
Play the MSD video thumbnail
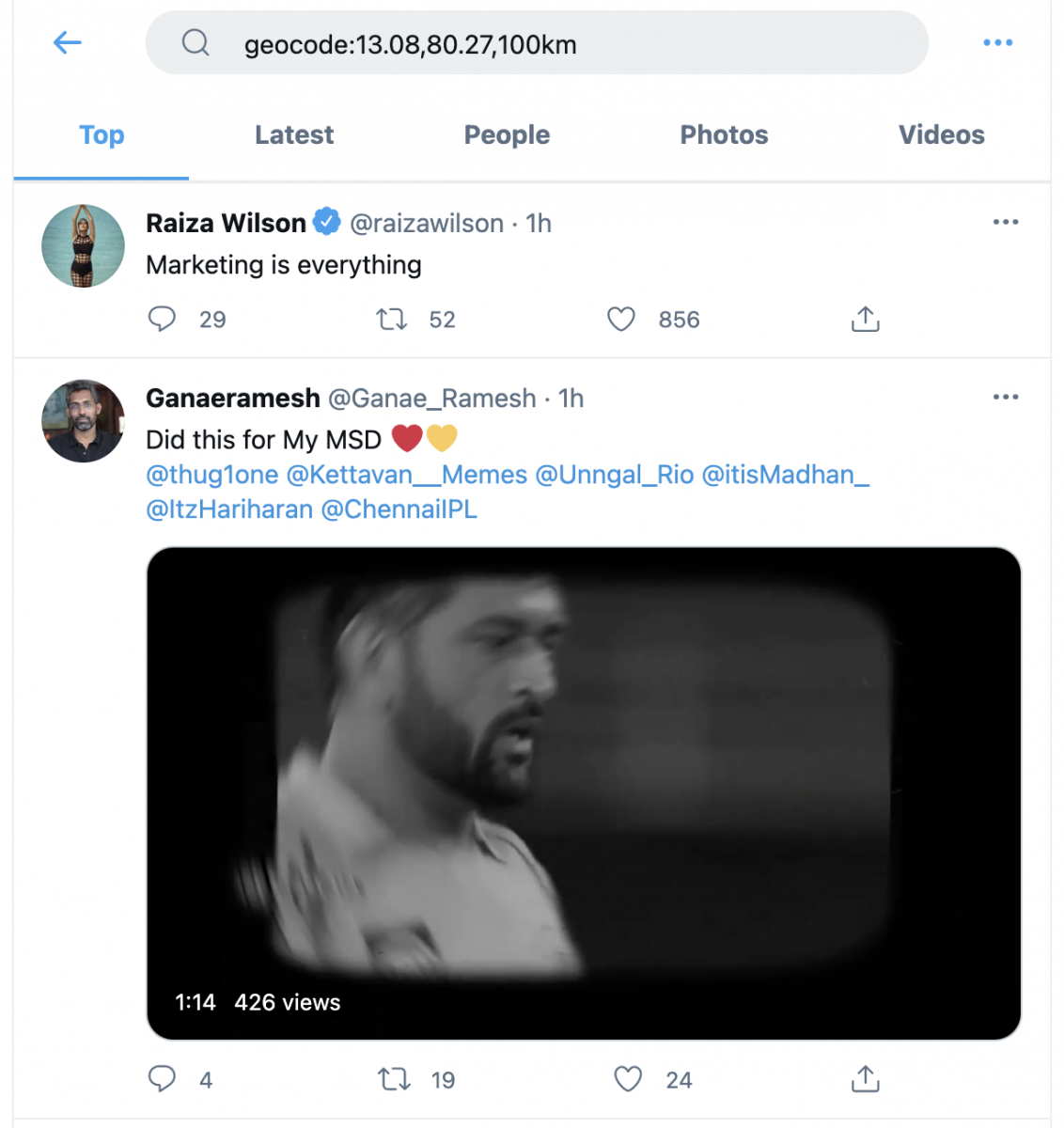[583, 791]
